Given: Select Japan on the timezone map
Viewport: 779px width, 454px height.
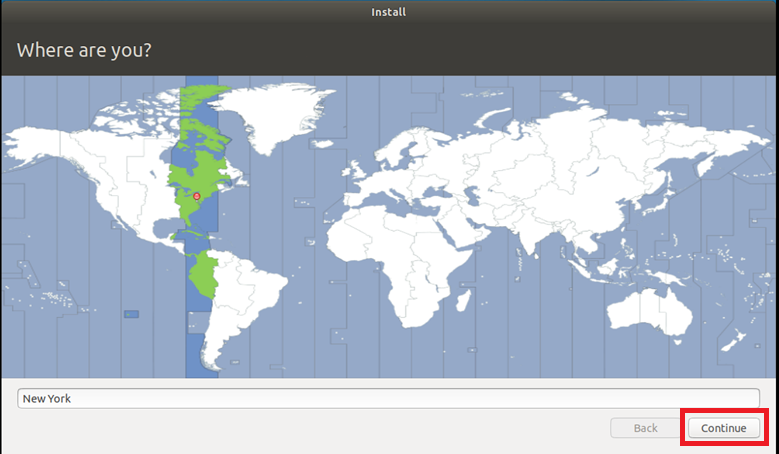Looking at the screenshot, I should click(x=658, y=200).
